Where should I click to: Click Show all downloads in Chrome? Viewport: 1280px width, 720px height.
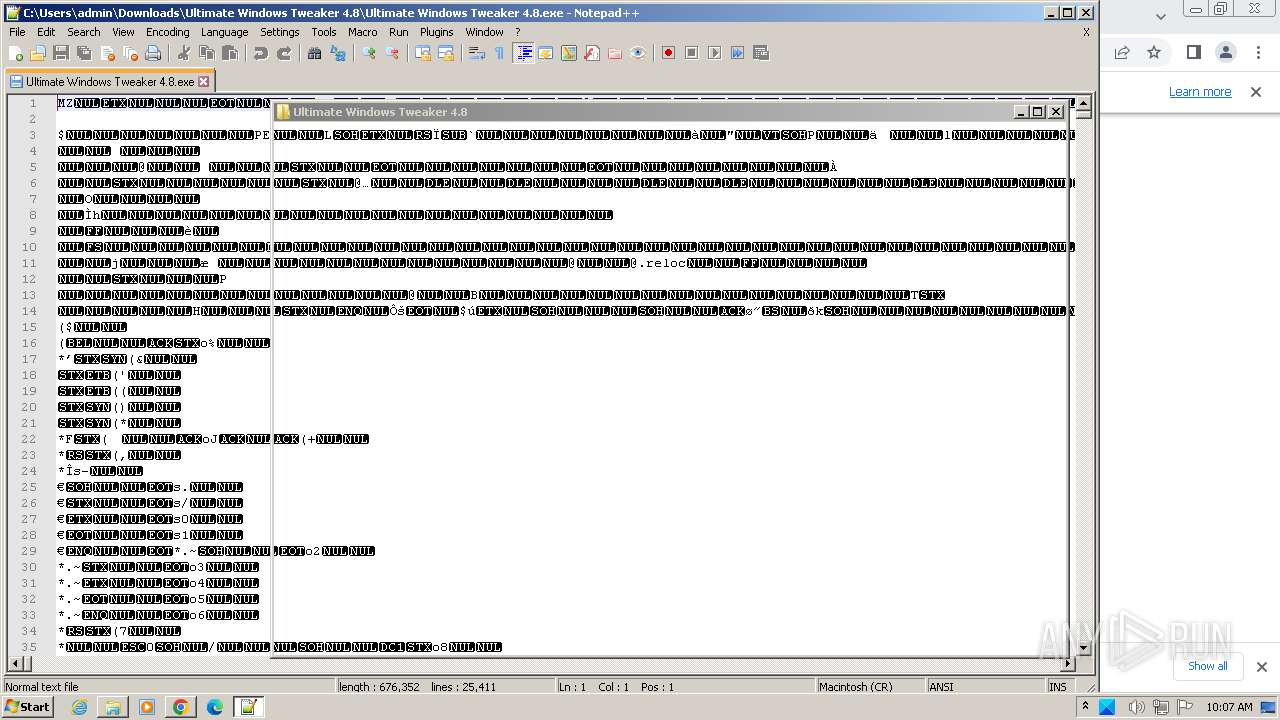[x=1207, y=666]
